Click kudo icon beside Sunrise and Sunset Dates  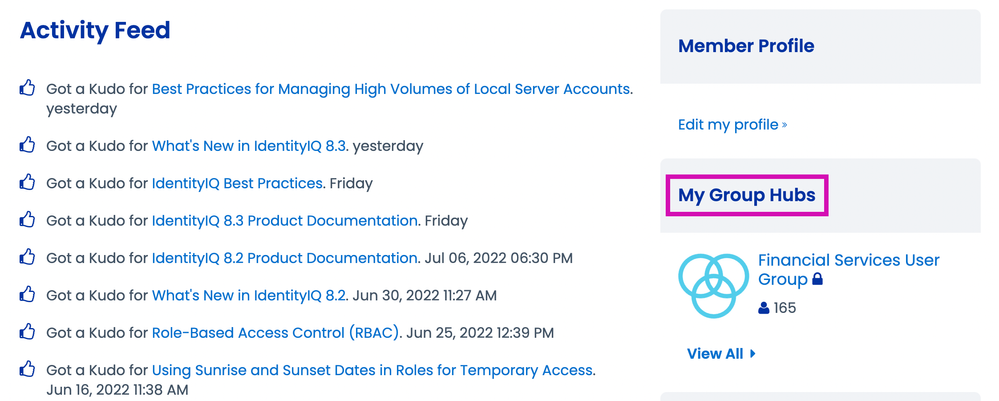[28, 370]
